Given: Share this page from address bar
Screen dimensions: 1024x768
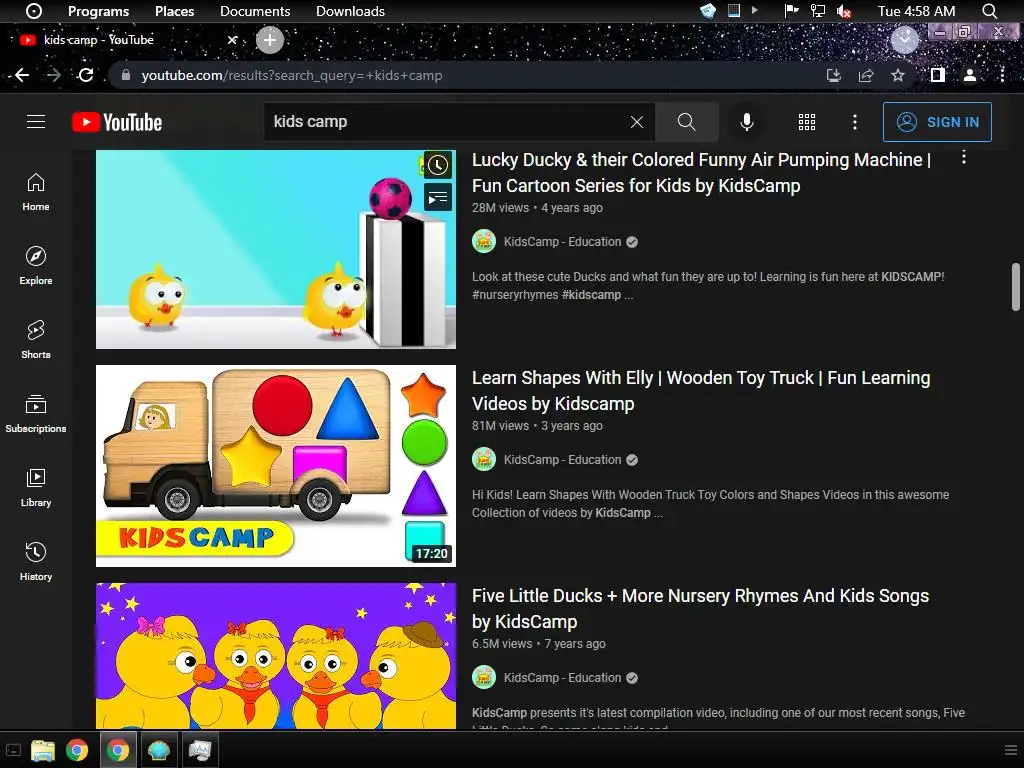Looking at the screenshot, I should [x=866, y=75].
